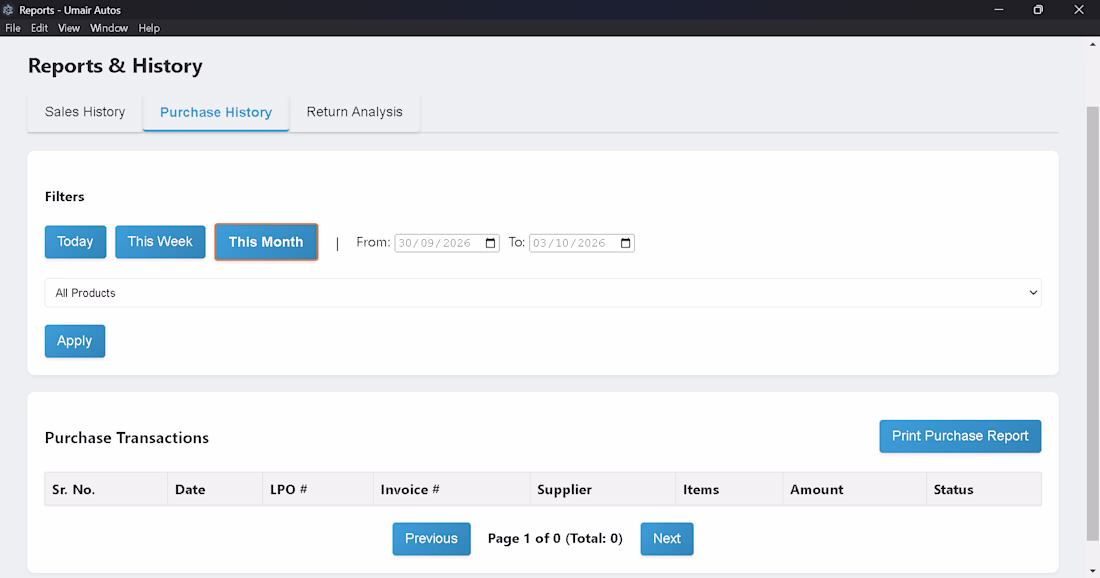Go to the Next page
The image size is (1100, 578).
pyautogui.click(x=666, y=539)
